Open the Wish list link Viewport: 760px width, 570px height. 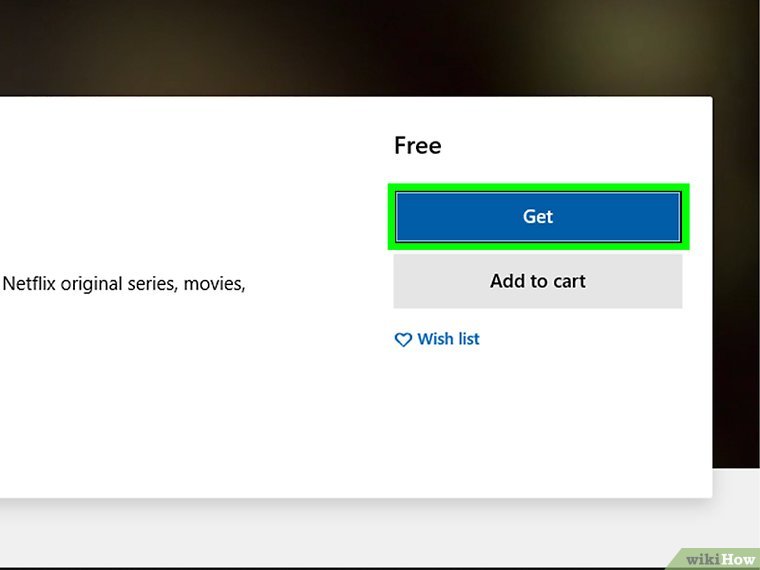coord(448,339)
